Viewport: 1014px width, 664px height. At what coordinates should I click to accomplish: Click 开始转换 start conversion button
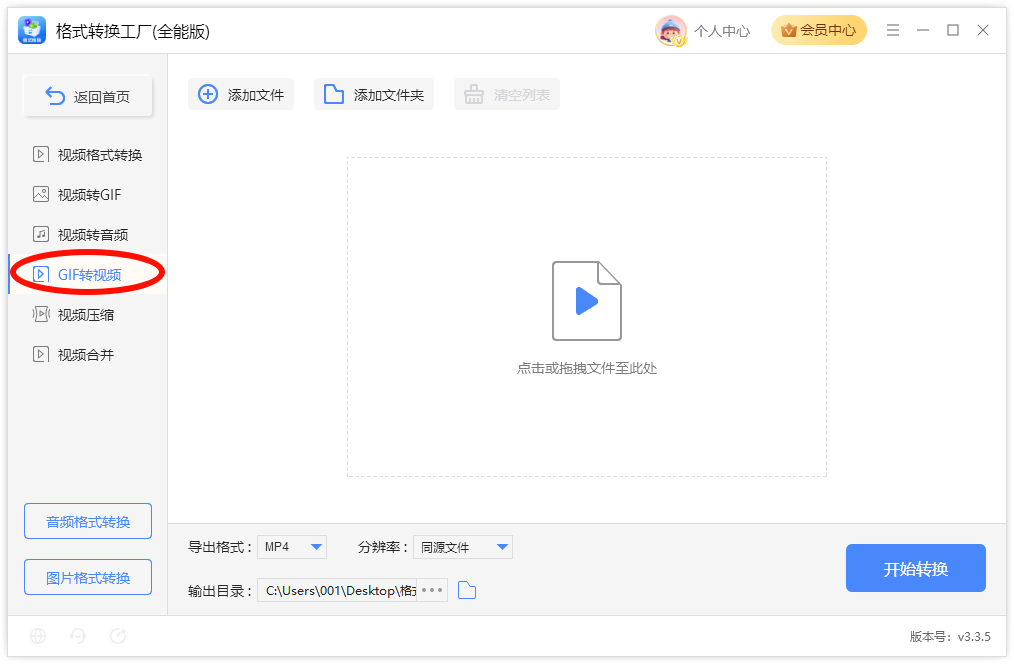[x=916, y=568]
